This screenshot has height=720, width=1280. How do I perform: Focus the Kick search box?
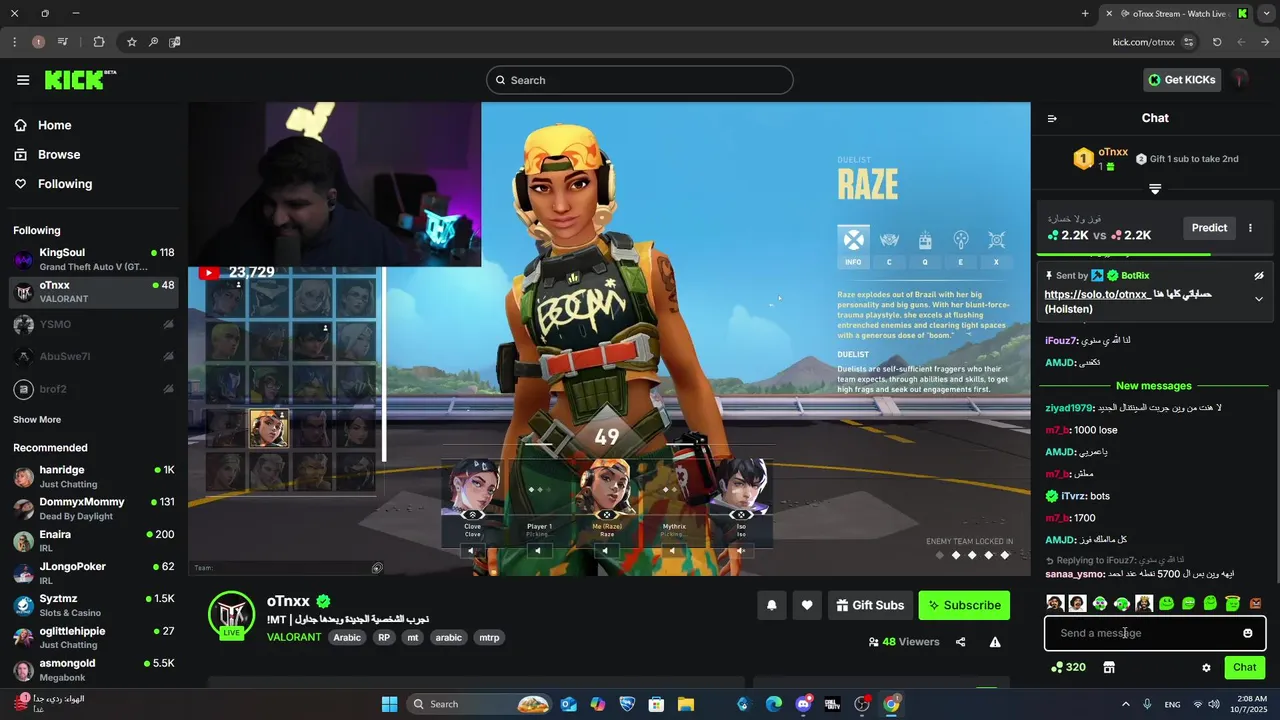(640, 80)
